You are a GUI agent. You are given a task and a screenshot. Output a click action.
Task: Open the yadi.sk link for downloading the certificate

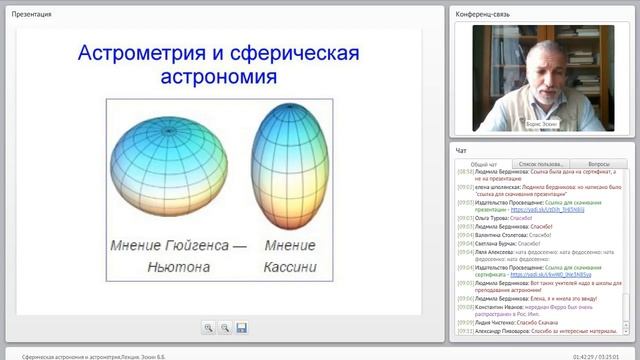(551, 275)
